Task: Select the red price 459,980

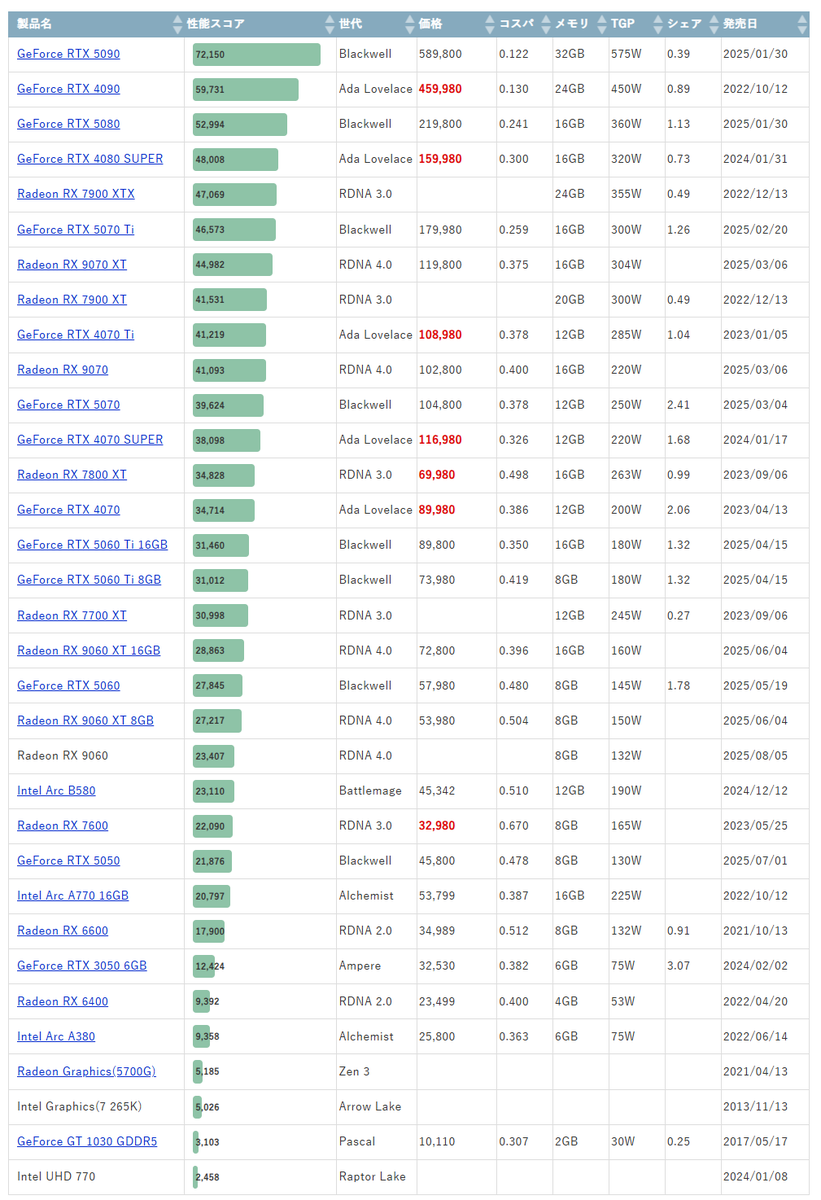Action: (440, 89)
